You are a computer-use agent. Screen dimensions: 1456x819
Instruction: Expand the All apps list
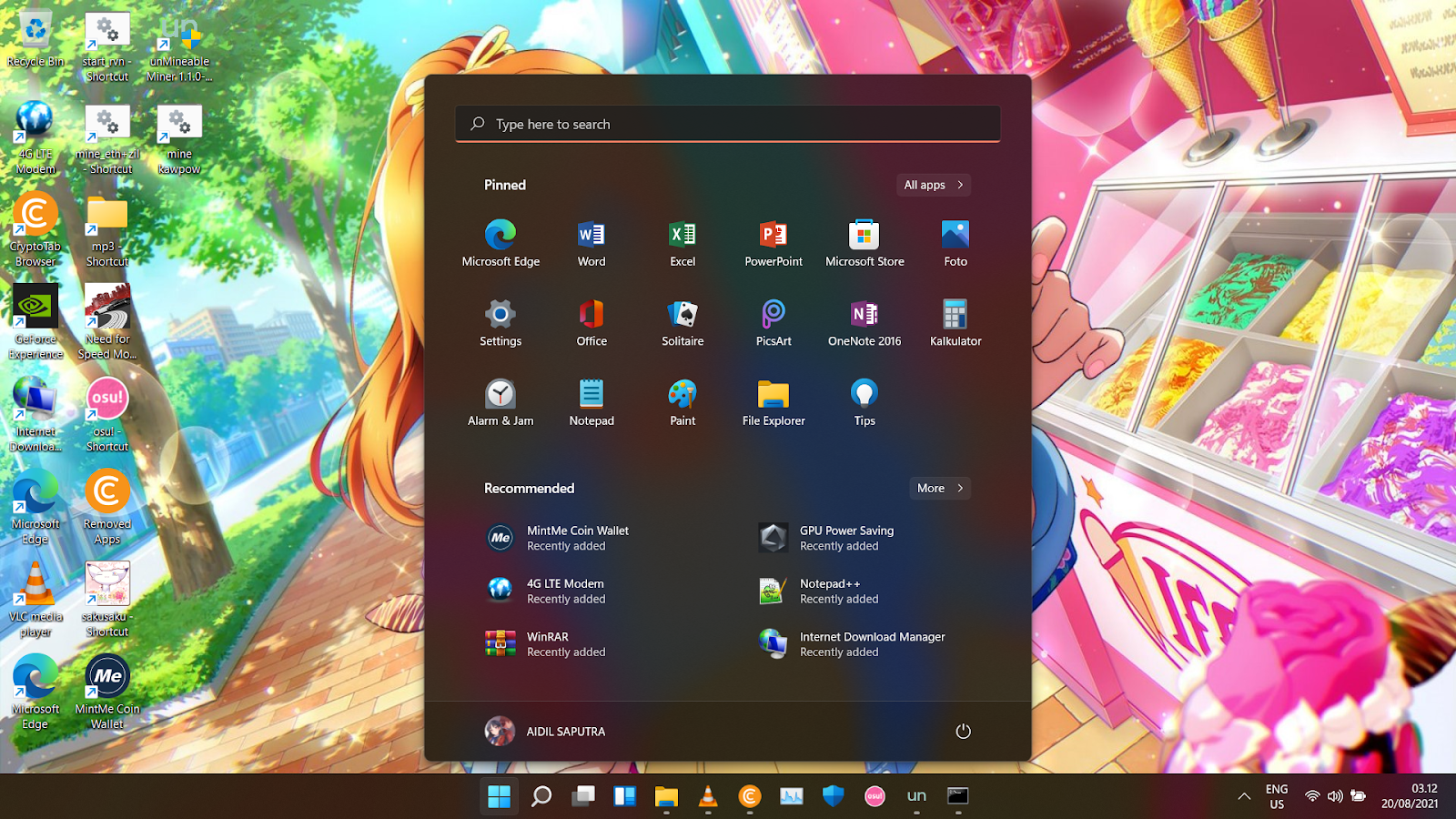[934, 185]
